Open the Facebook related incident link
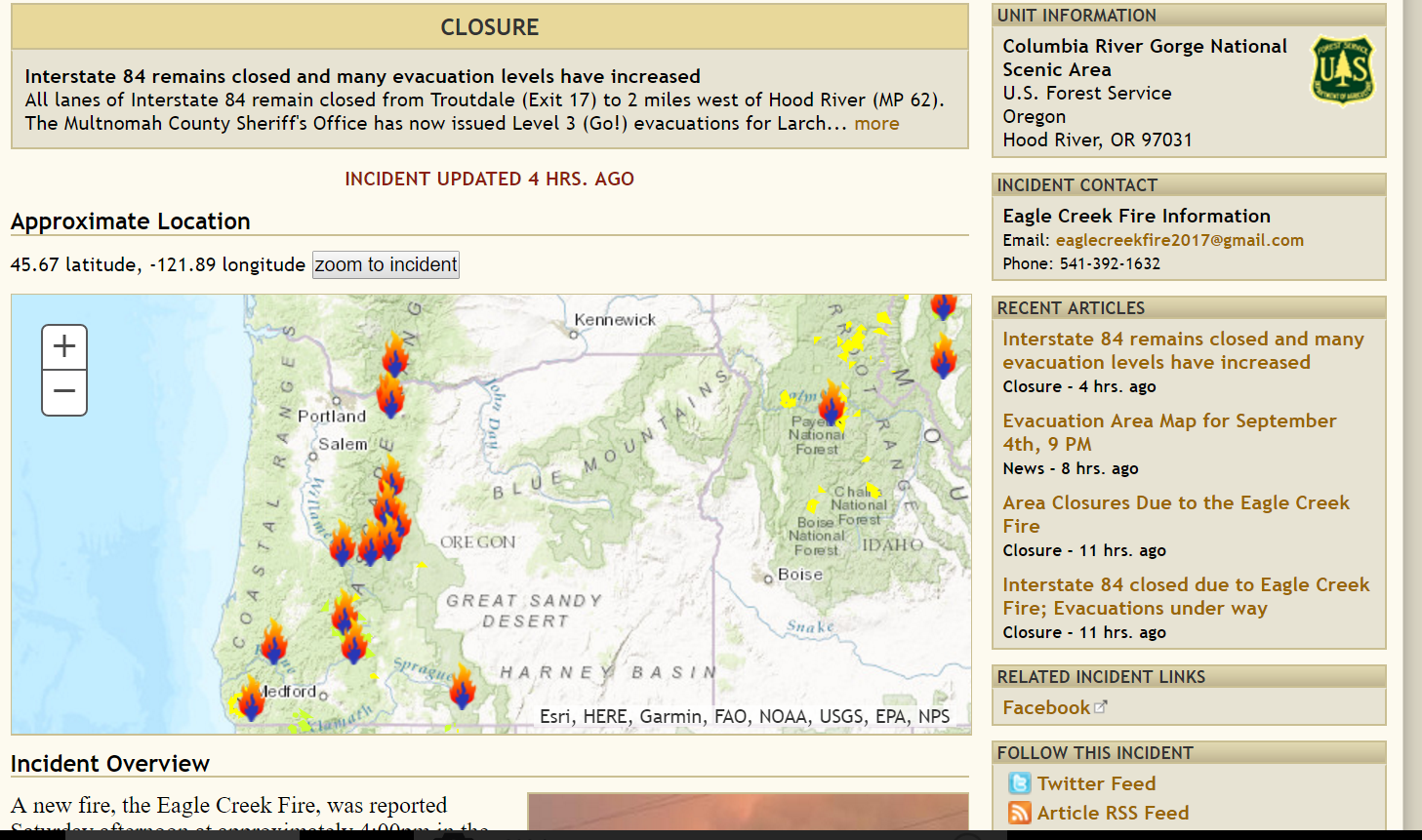This screenshot has width=1422, height=840. point(1045,707)
